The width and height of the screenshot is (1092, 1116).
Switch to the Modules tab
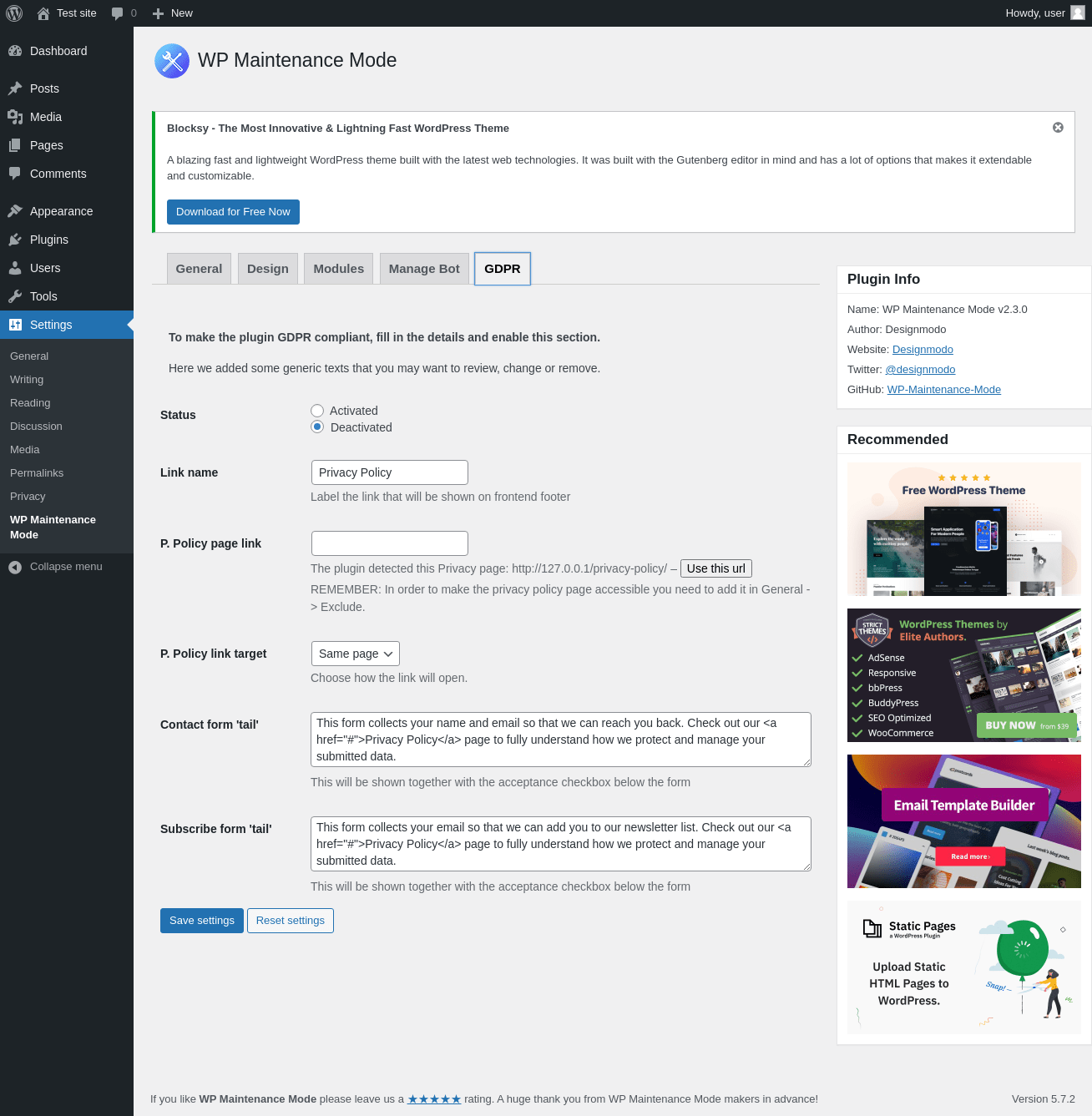click(x=339, y=269)
